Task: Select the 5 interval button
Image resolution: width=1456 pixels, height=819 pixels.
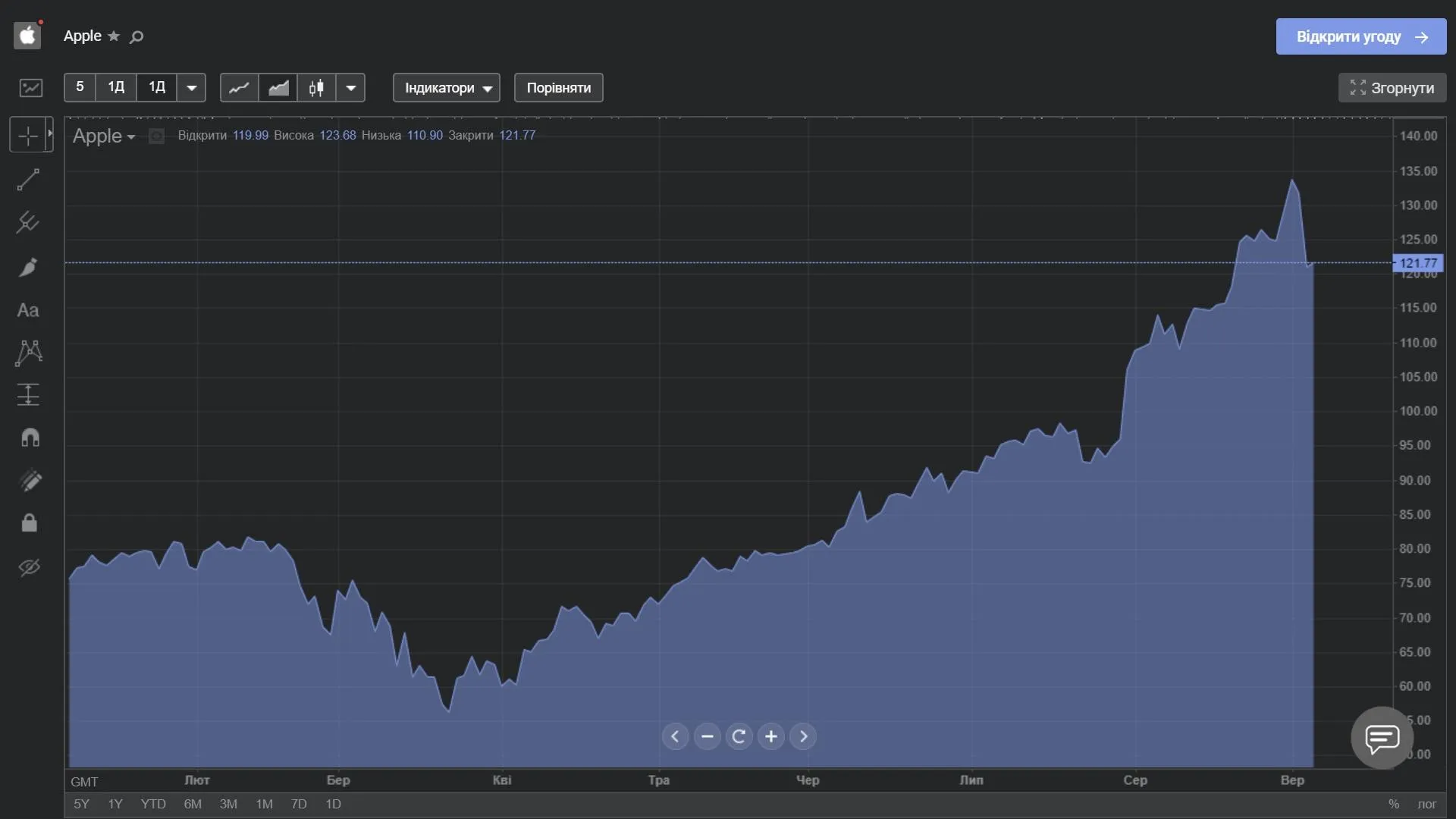Action: [x=80, y=87]
